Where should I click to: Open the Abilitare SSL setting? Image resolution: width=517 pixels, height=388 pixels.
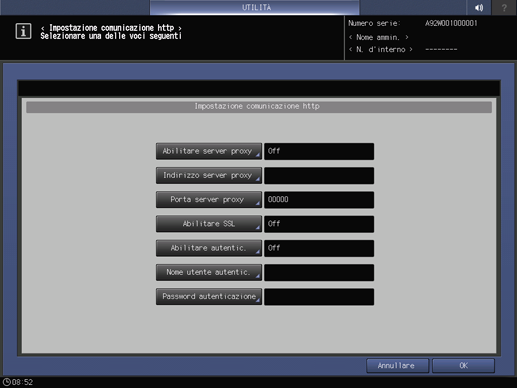click(x=209, y=224)
